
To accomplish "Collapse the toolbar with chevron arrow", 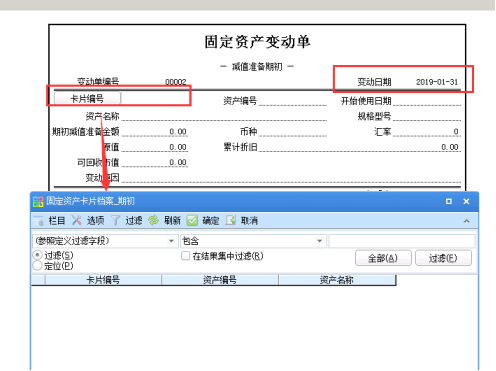I will click(467, 221).
